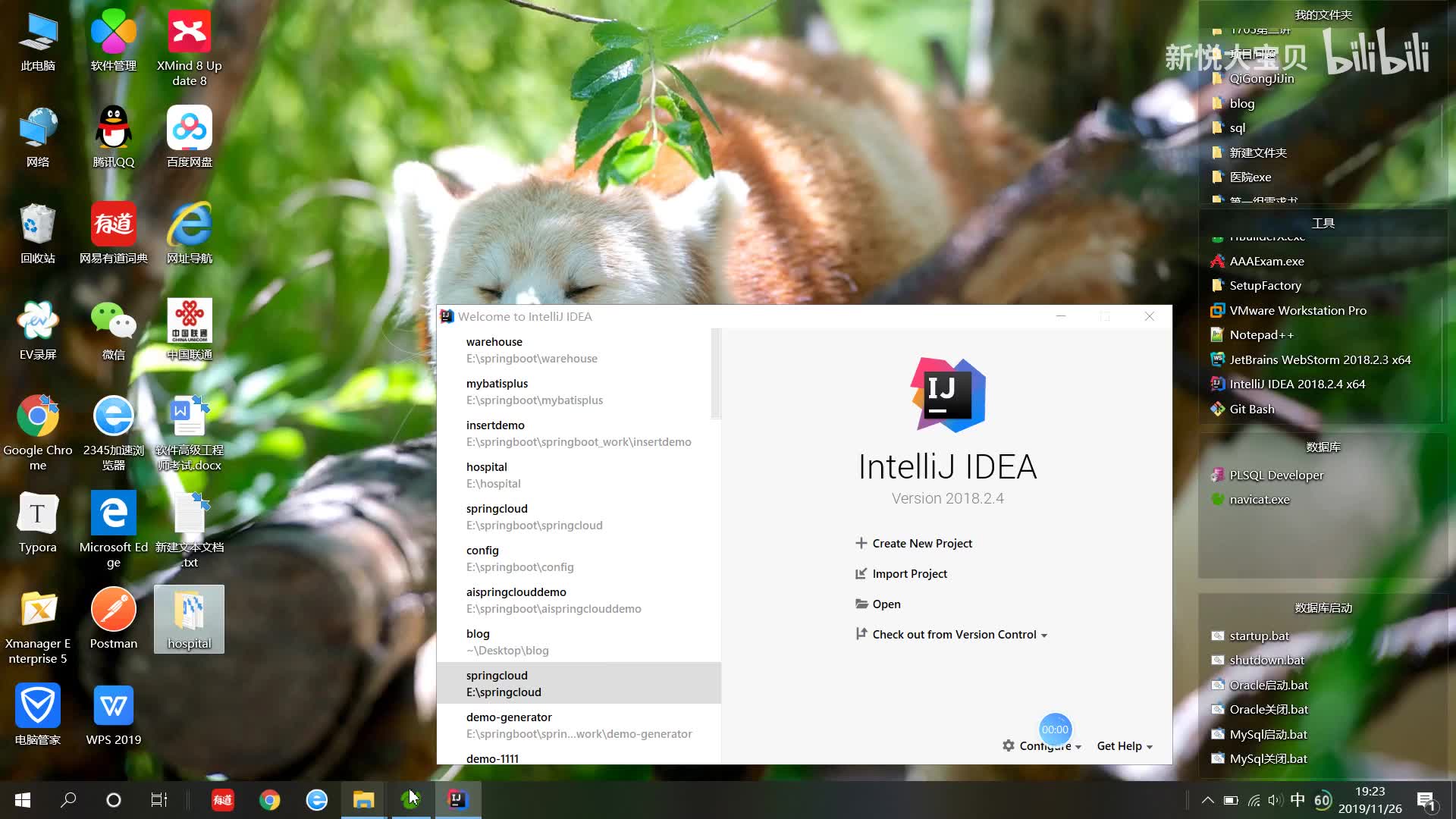The image size is (1456, 819).
Task: Open aispringclouddemo project entry
Action: pyautogui.click(x=579, y=599)
